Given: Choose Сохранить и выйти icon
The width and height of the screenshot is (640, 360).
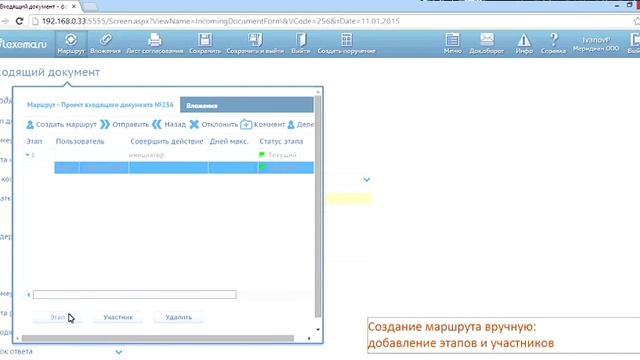Looking at the screenshot, I should pyautogui.click(x=255, y=44).
